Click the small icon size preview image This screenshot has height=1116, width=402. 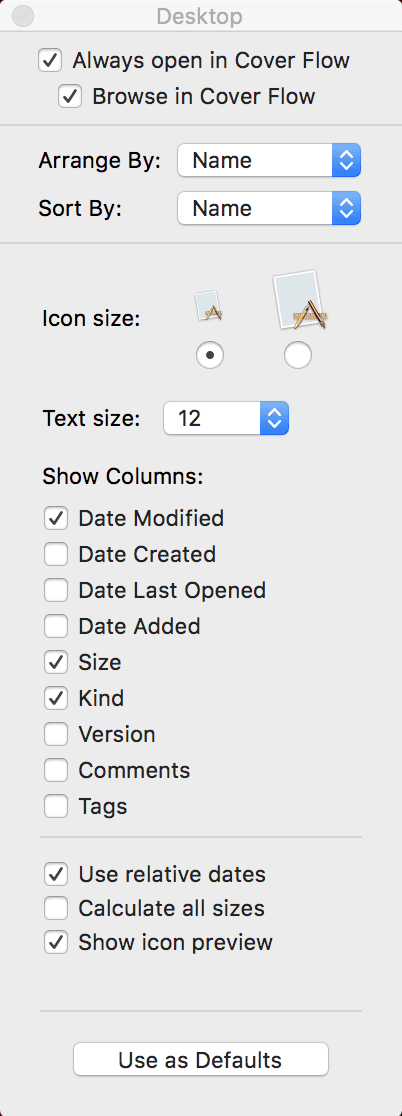click(209, 305)
